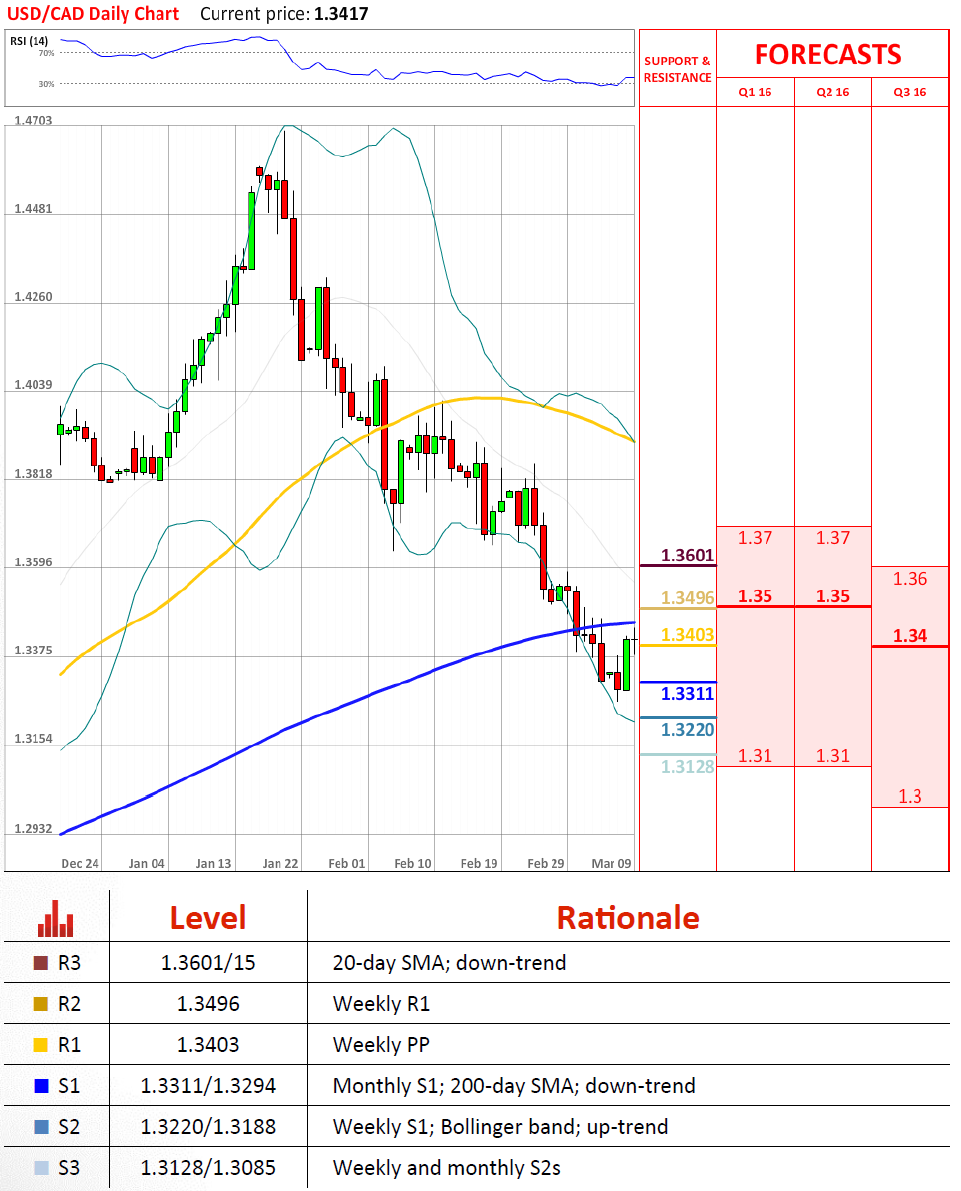Click the current price value 1.3417

pos(341,14)
